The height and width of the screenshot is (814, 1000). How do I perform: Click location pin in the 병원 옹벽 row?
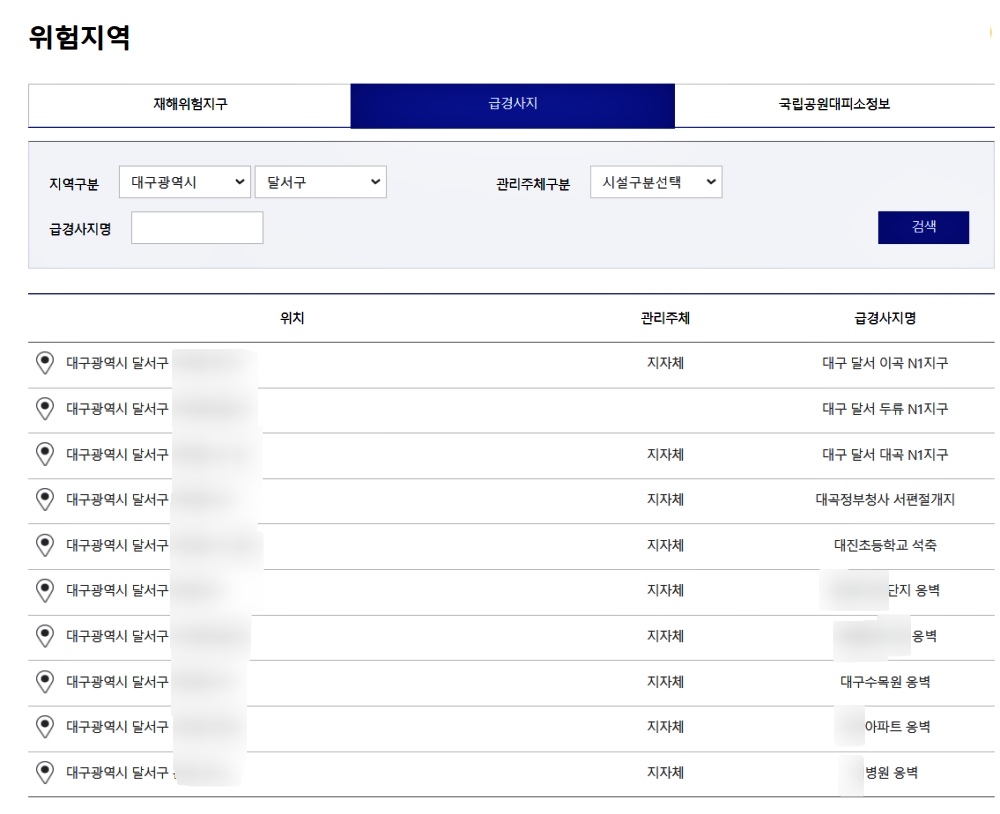tap(44, 772)
